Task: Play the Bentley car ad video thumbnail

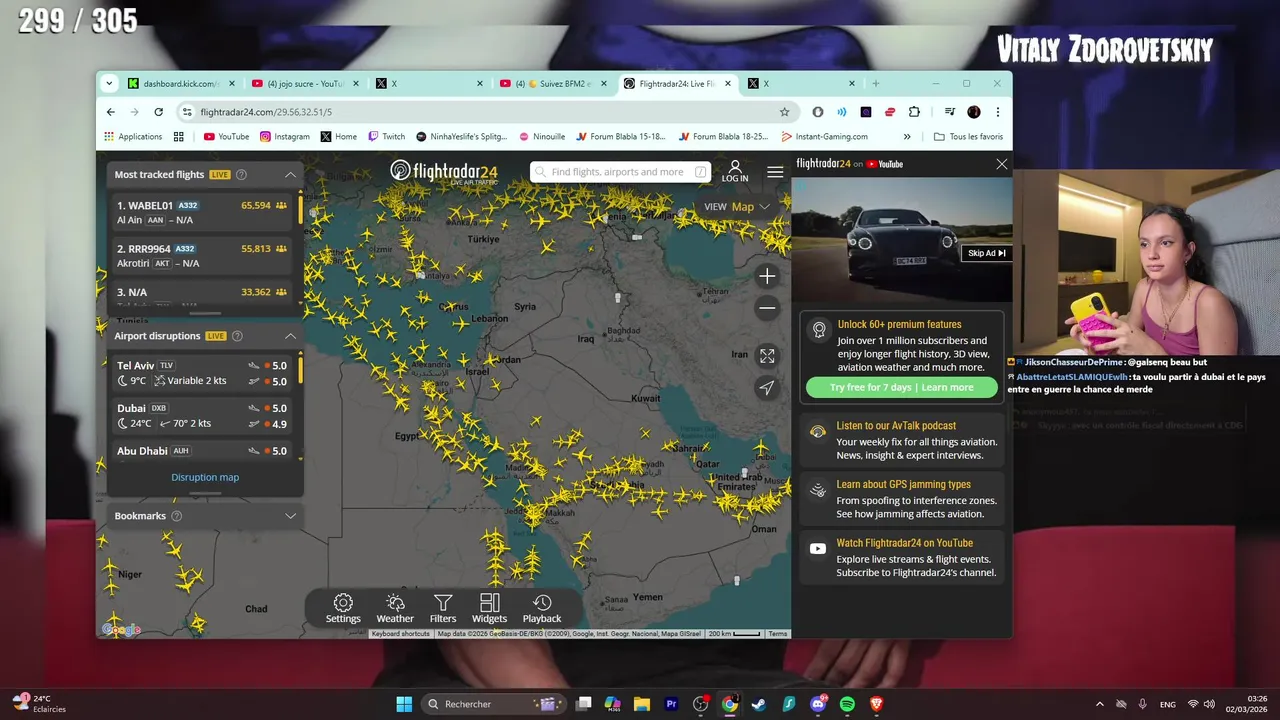Action: (901, 240)
